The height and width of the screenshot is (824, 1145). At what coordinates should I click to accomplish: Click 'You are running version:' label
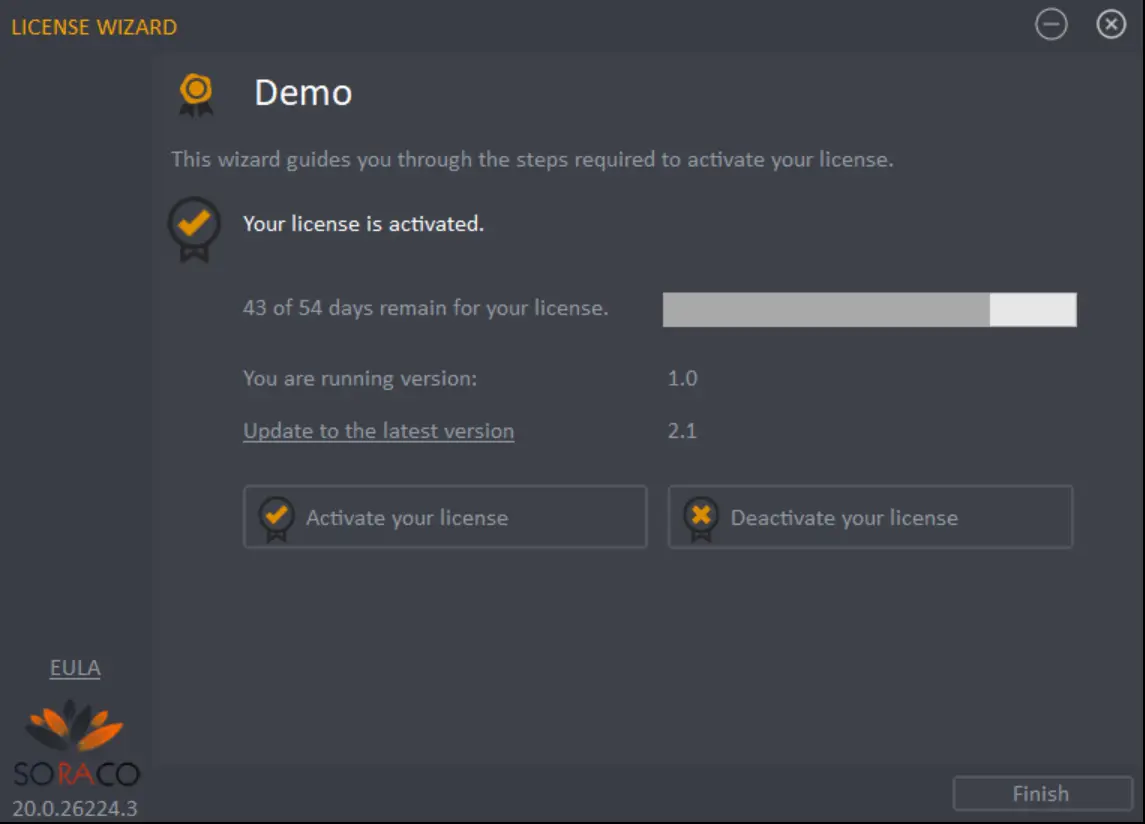click(x=359, y=378)
